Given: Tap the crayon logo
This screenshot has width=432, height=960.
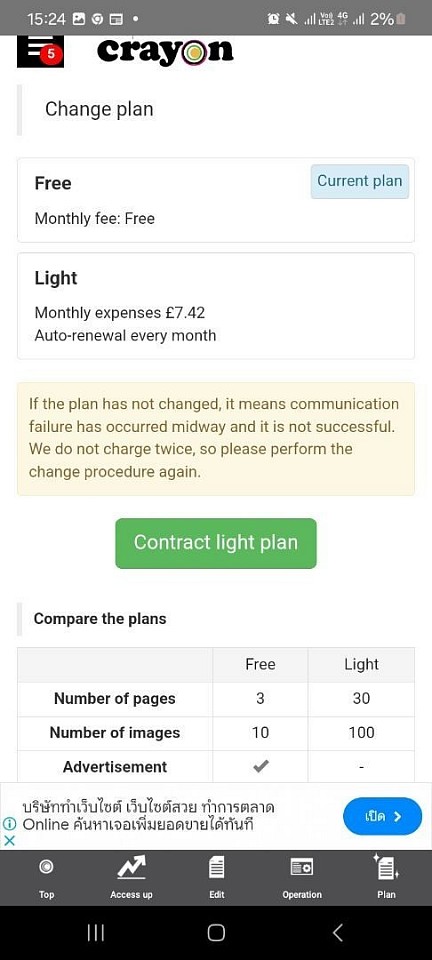Looking at the screenshot, I should (165, 51).
